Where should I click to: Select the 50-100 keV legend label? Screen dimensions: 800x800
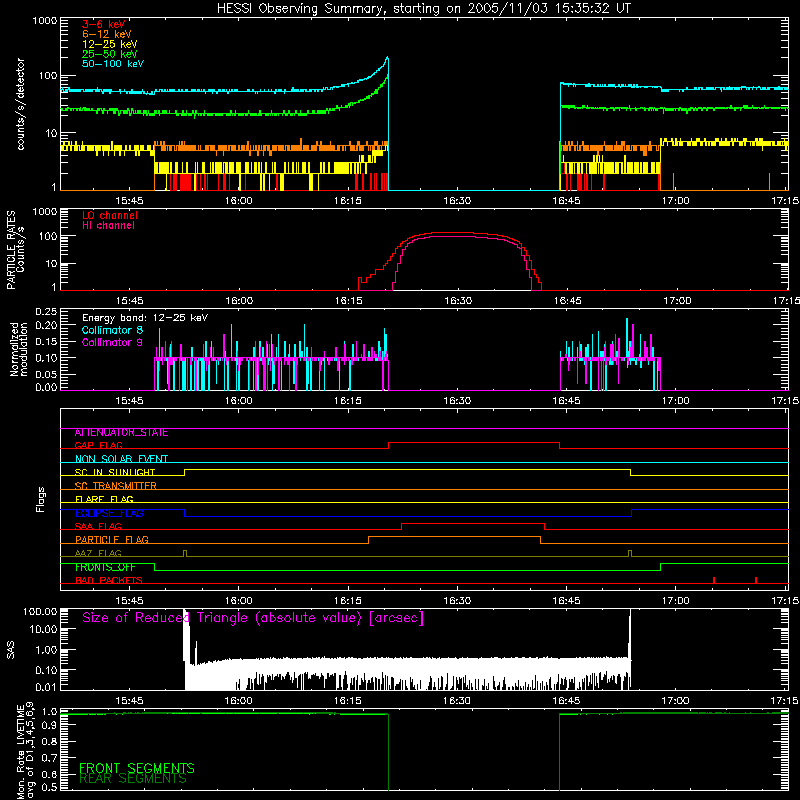tap(113, 64)
